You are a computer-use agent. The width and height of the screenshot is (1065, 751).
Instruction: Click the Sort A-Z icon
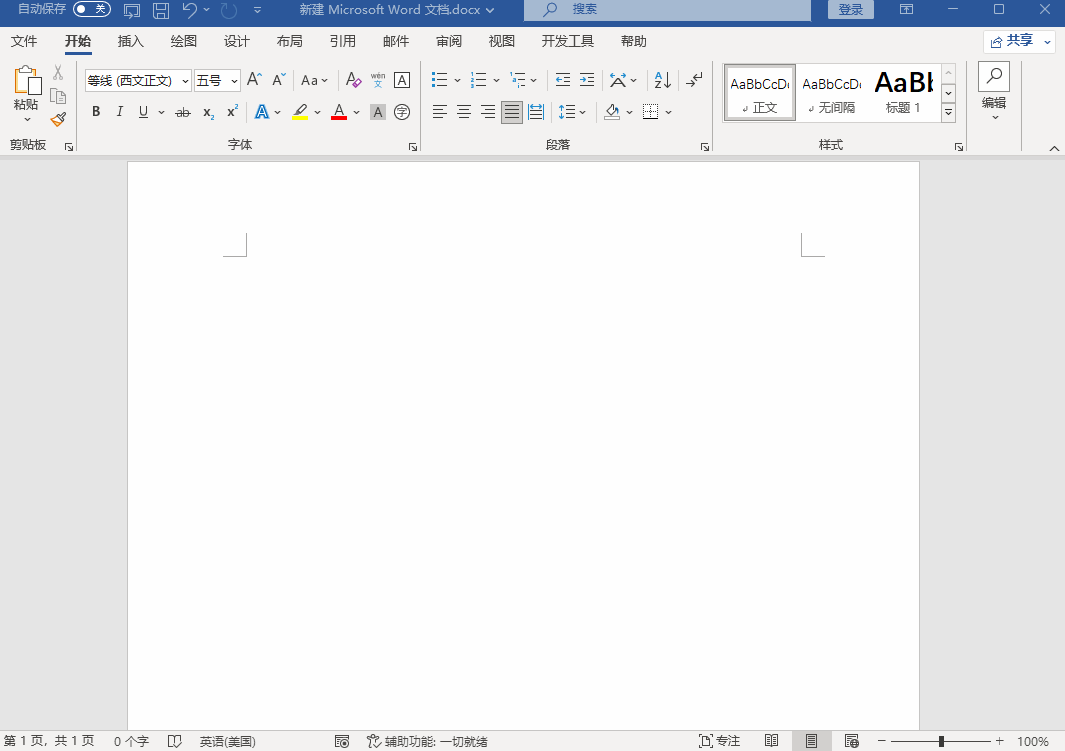pyautogui.click(x=662, y=80)
